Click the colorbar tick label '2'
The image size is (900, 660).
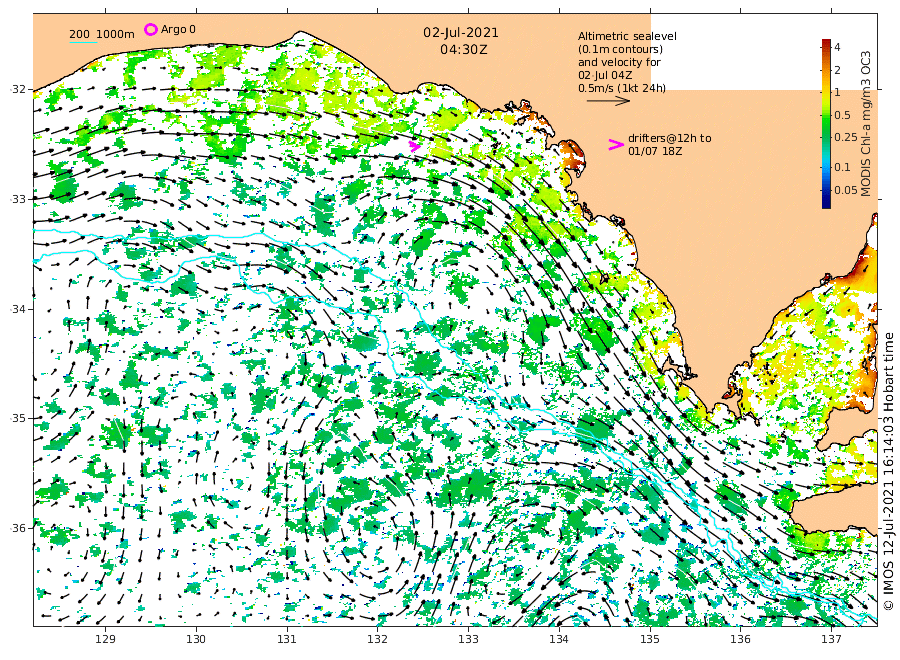(x=837, y=70)
